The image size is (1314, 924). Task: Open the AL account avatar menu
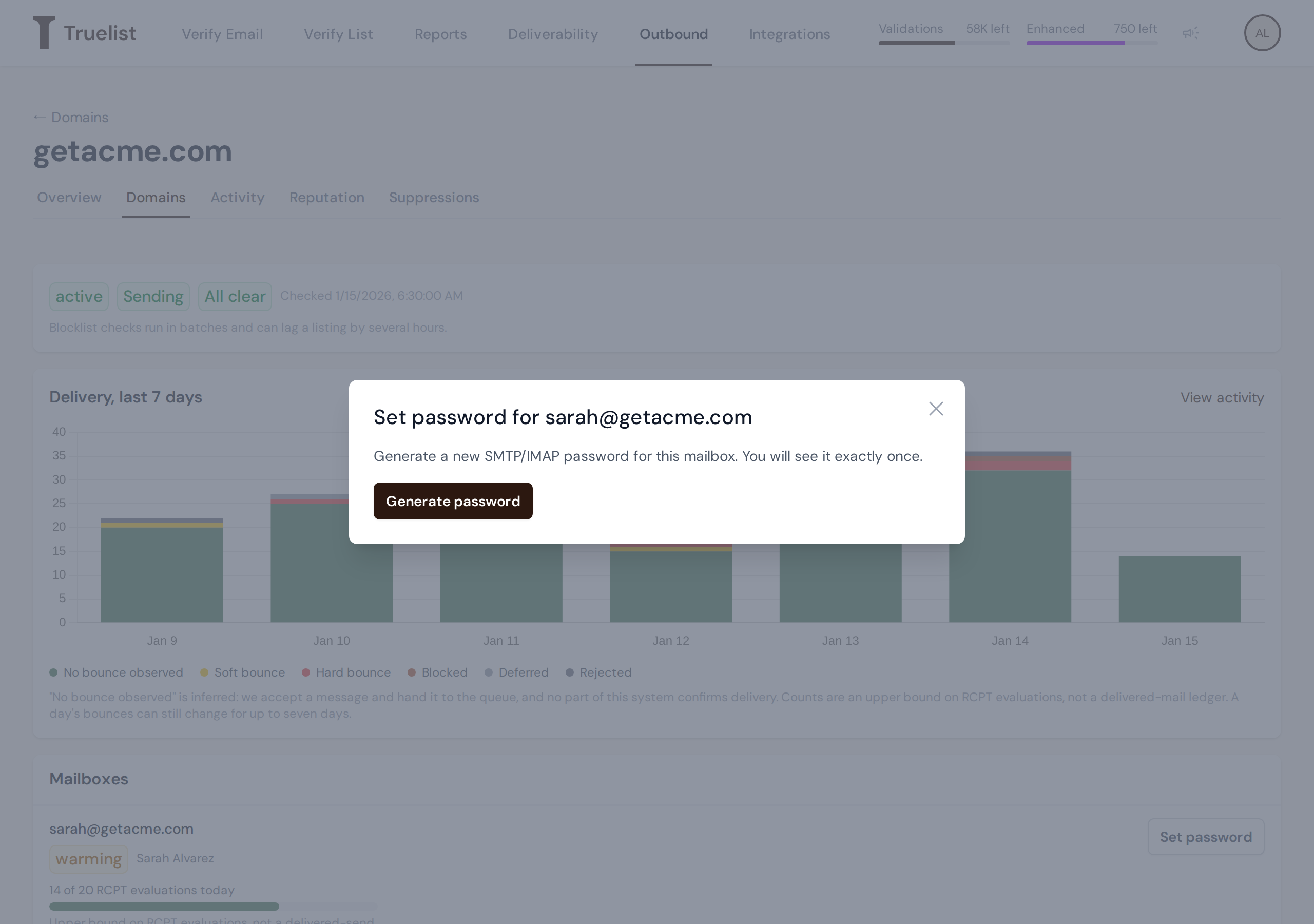pyautogui.click(x=1262, y=33)
